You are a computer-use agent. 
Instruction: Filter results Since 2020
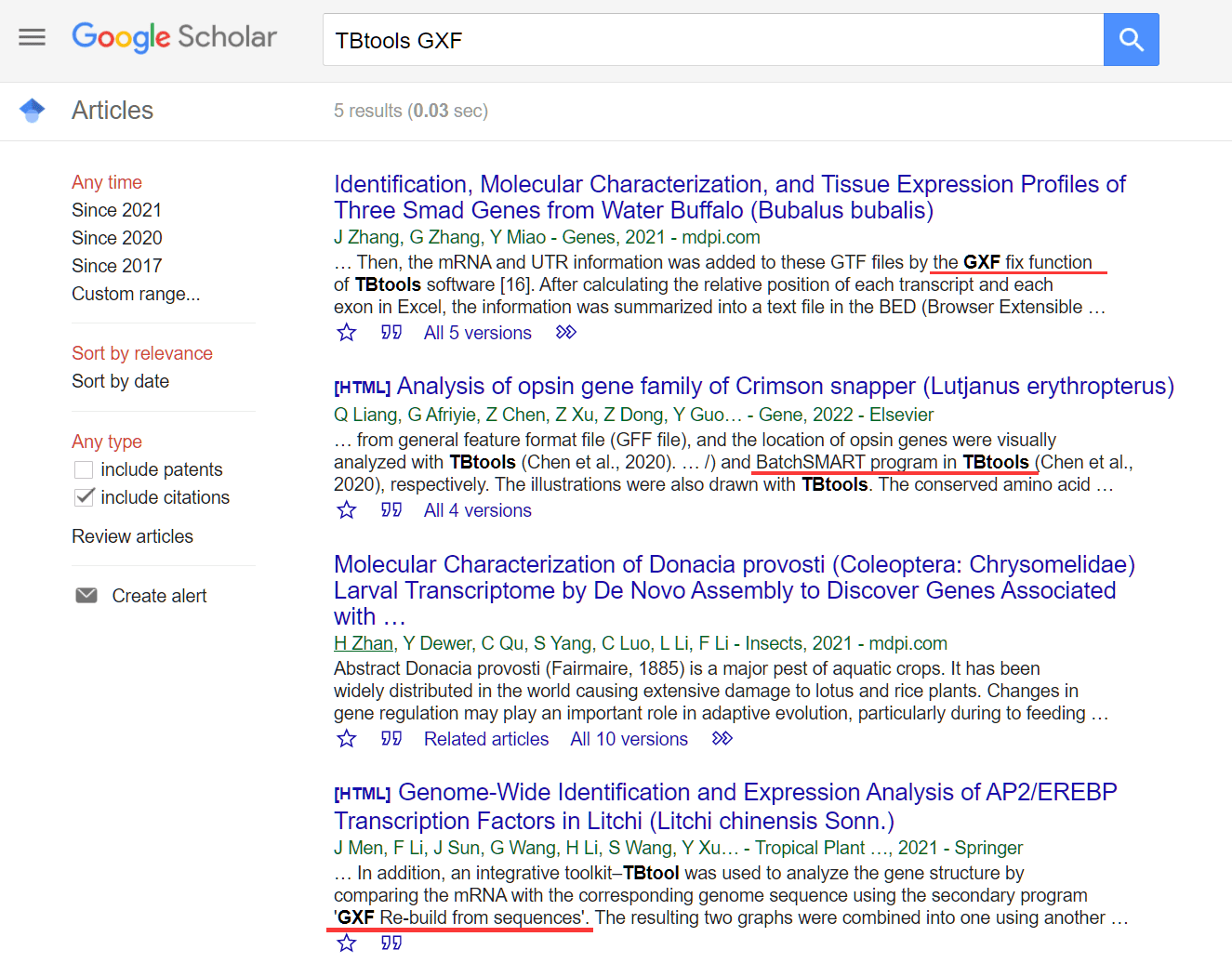[117, 238]
